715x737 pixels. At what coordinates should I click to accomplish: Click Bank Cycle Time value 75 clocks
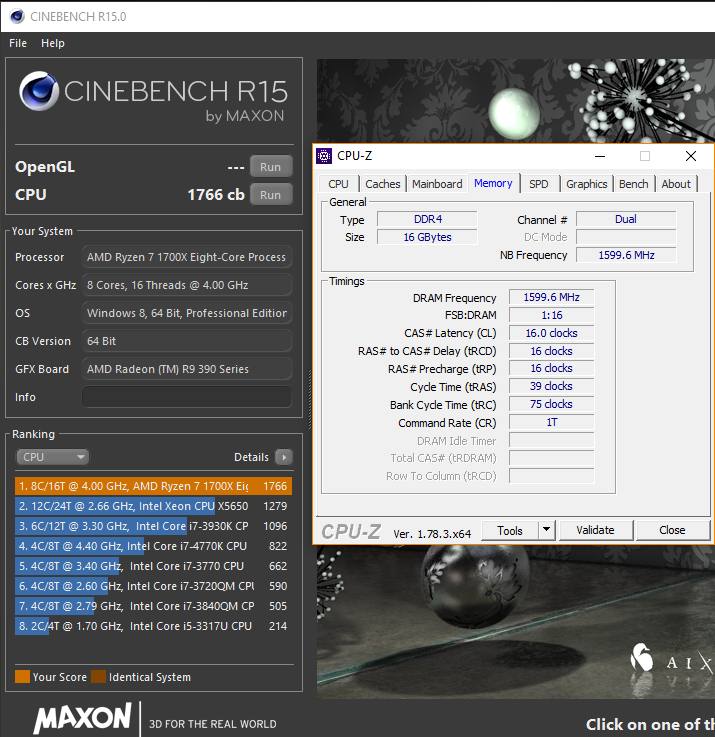[551, 404]
